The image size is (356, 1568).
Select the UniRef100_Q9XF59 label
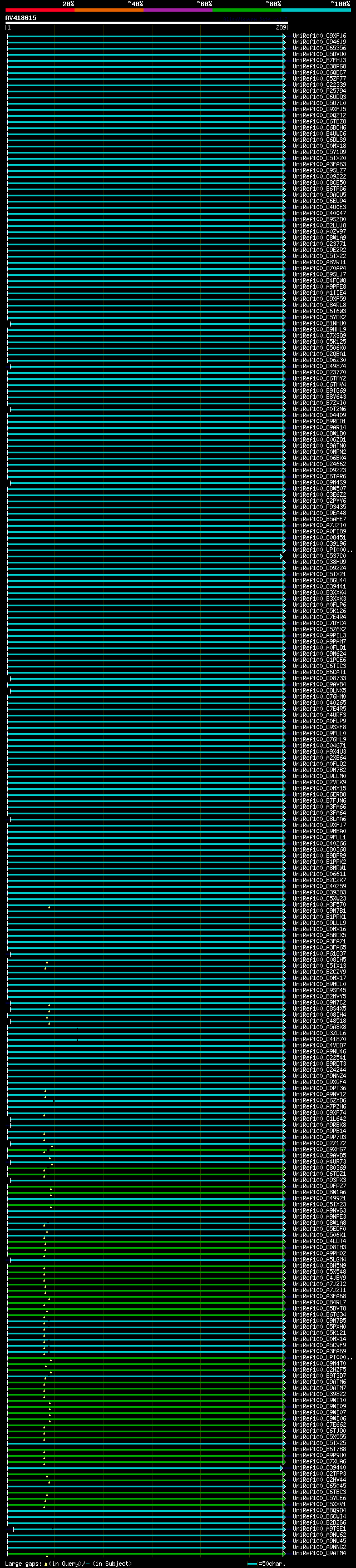(x=319, y=299)
